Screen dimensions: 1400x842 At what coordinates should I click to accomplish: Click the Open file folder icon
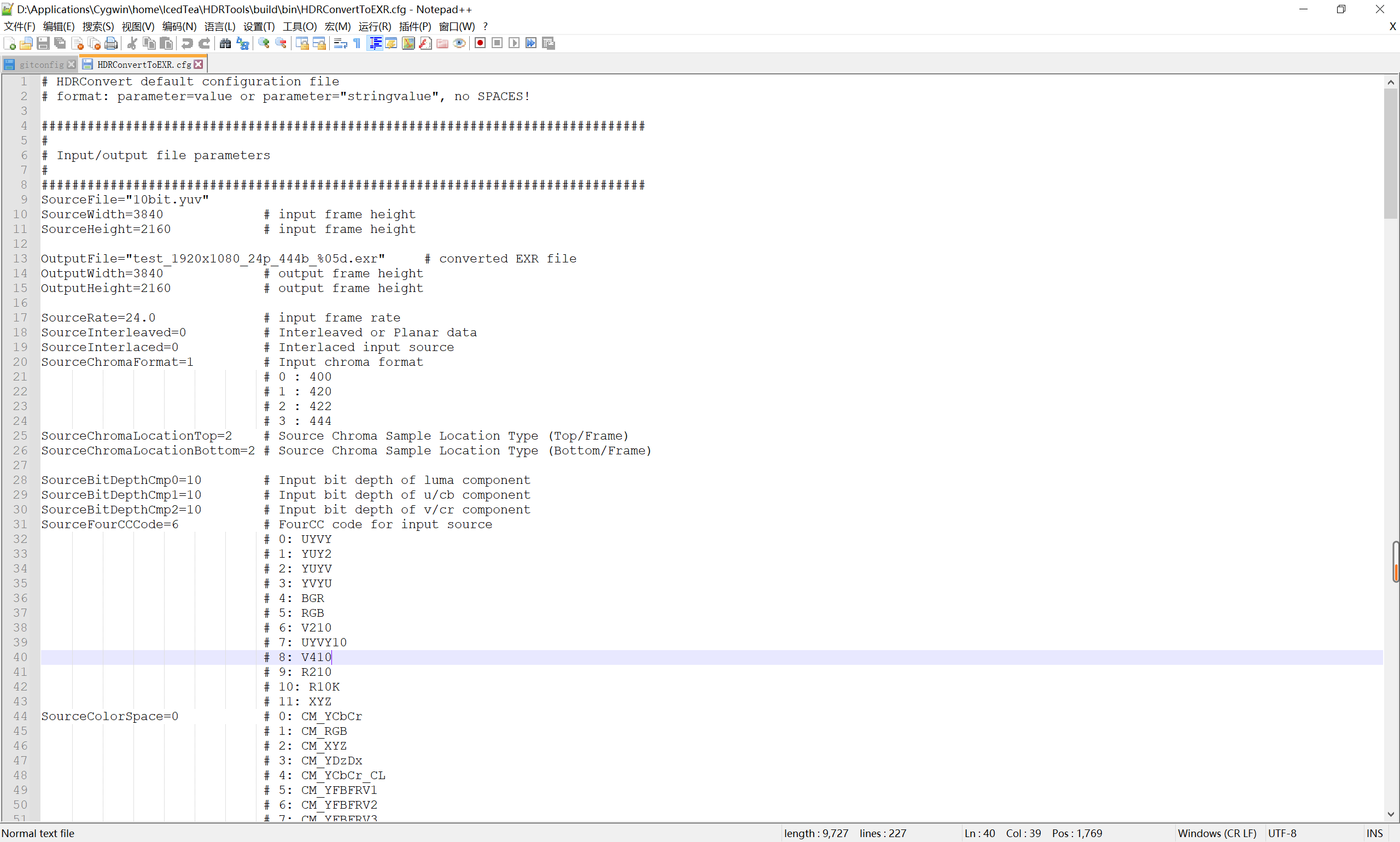26,43
